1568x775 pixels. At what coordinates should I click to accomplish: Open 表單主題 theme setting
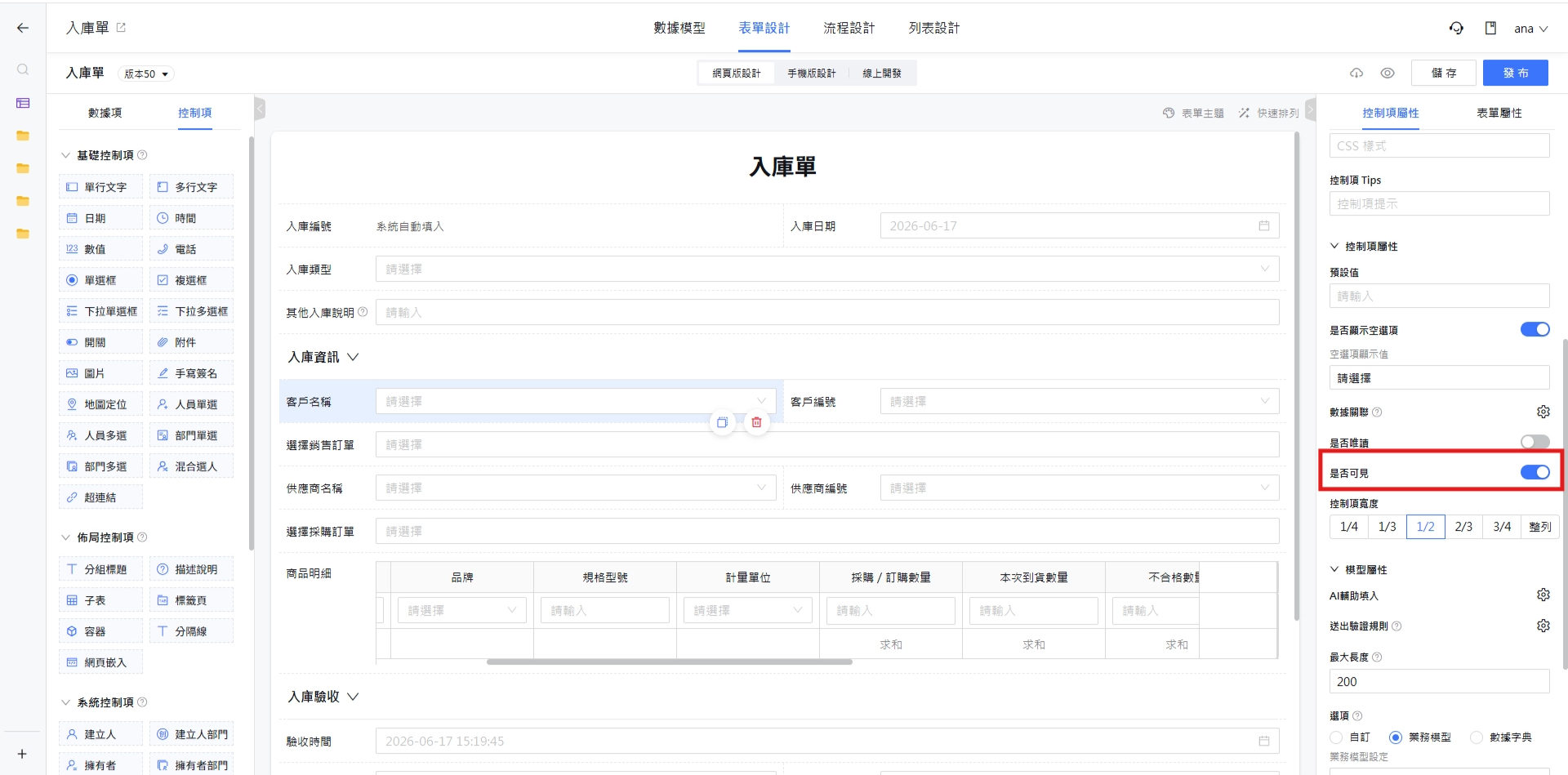1193,114
